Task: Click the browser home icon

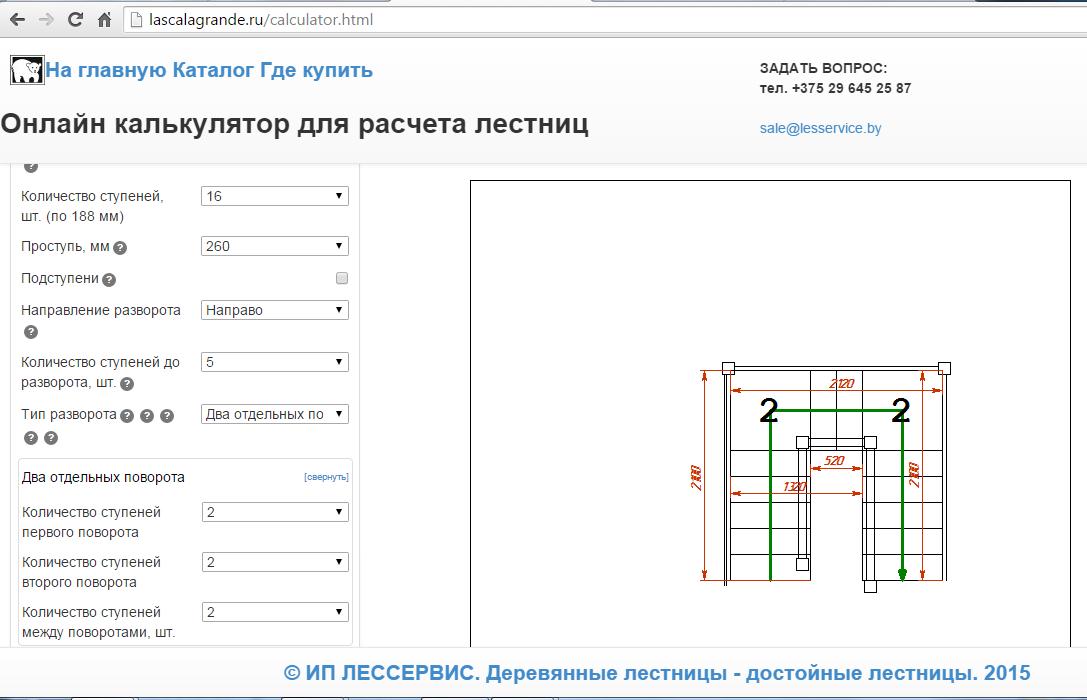Action: [x=105, y=19]
